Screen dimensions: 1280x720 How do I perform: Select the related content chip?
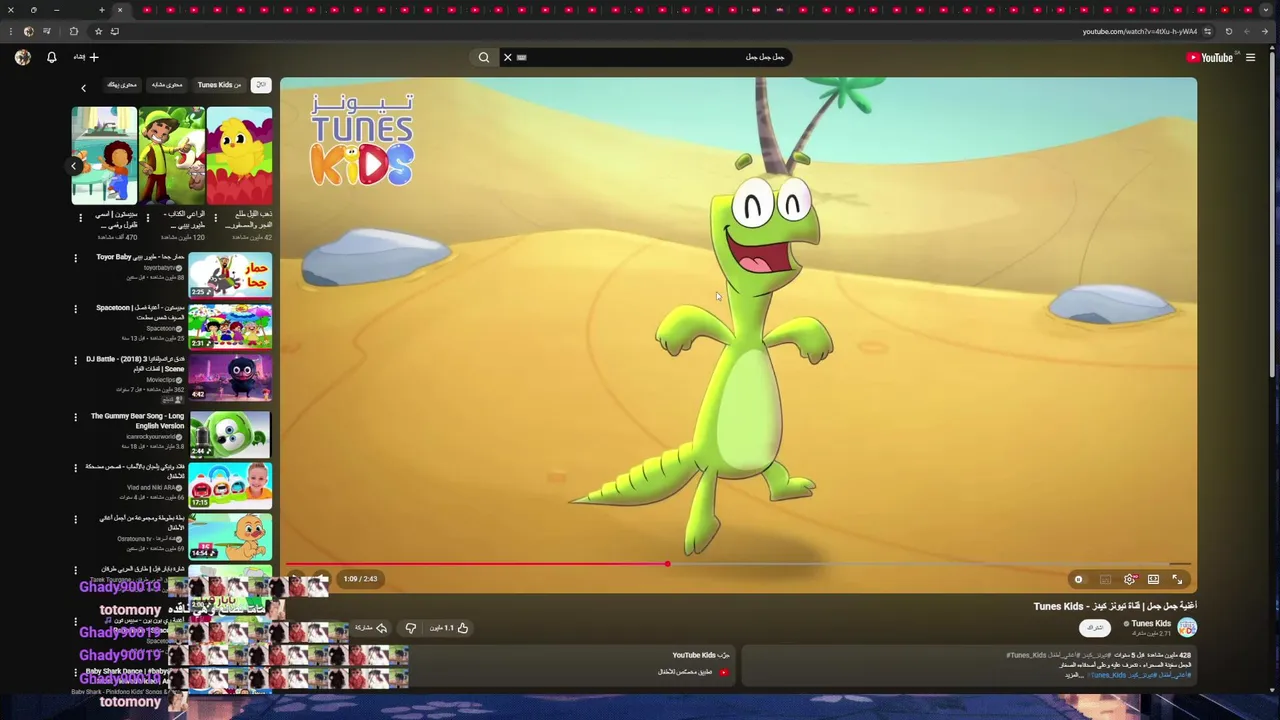click(167, 85)
